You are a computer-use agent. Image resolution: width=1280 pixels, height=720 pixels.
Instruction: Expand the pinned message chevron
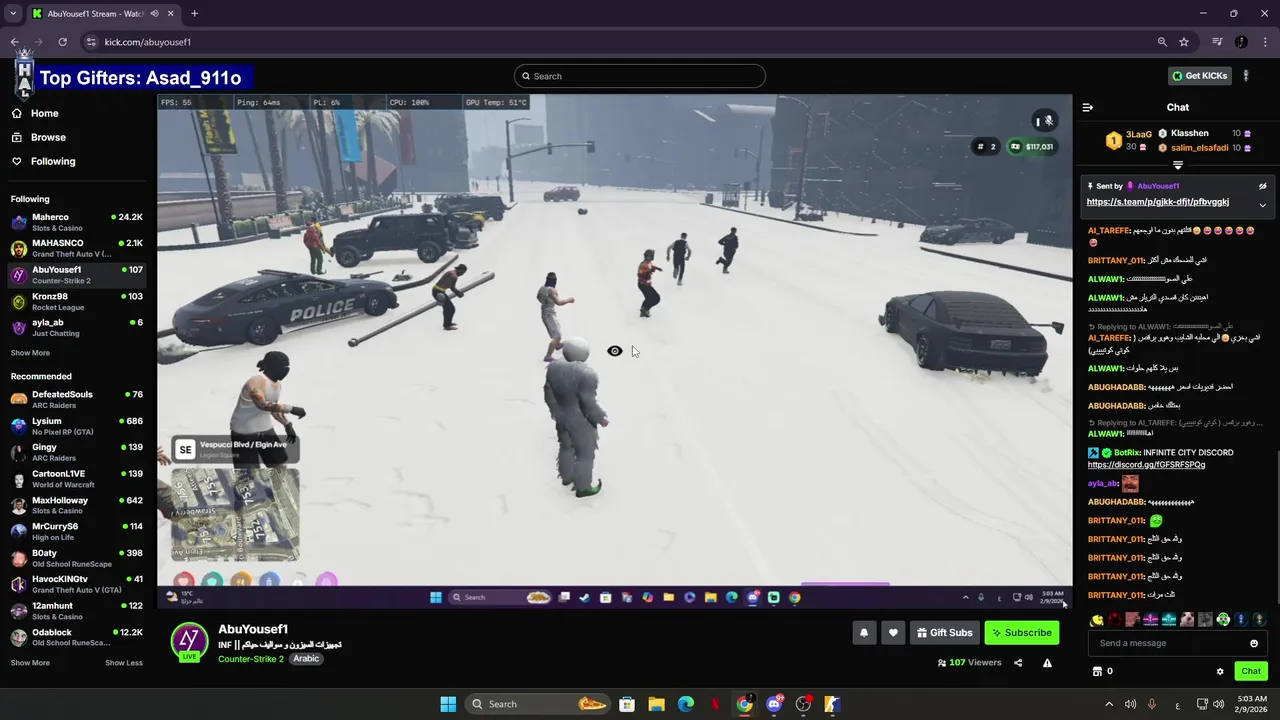pyautogui.click(x=1262, y=205)
